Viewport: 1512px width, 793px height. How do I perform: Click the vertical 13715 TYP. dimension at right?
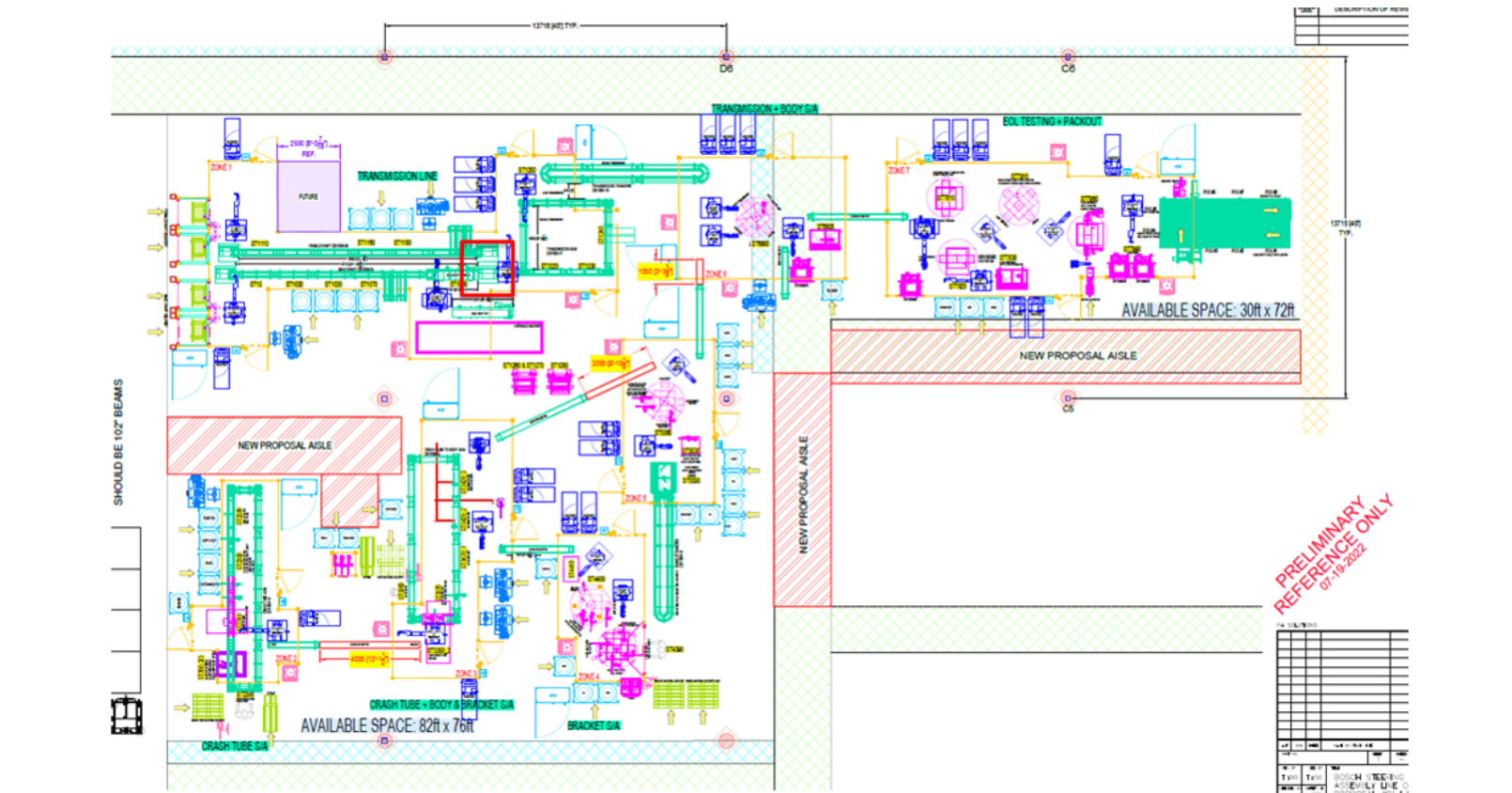[x=1346, y=227]
